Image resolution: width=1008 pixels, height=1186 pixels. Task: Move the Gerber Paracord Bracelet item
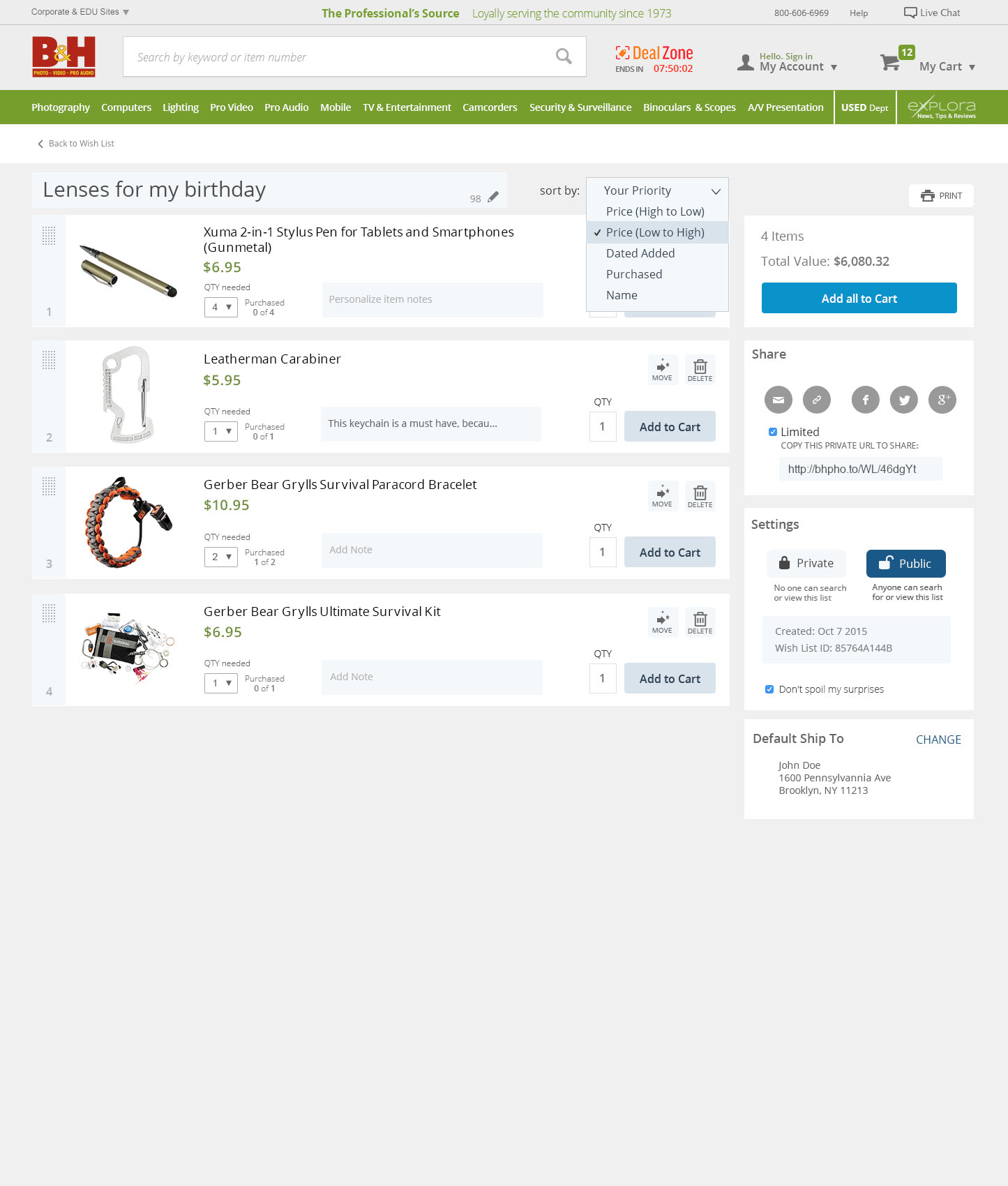tap(662, 495)
